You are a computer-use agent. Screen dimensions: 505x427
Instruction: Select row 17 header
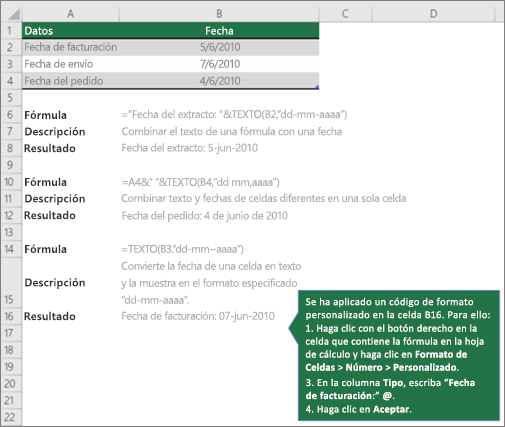10,333
